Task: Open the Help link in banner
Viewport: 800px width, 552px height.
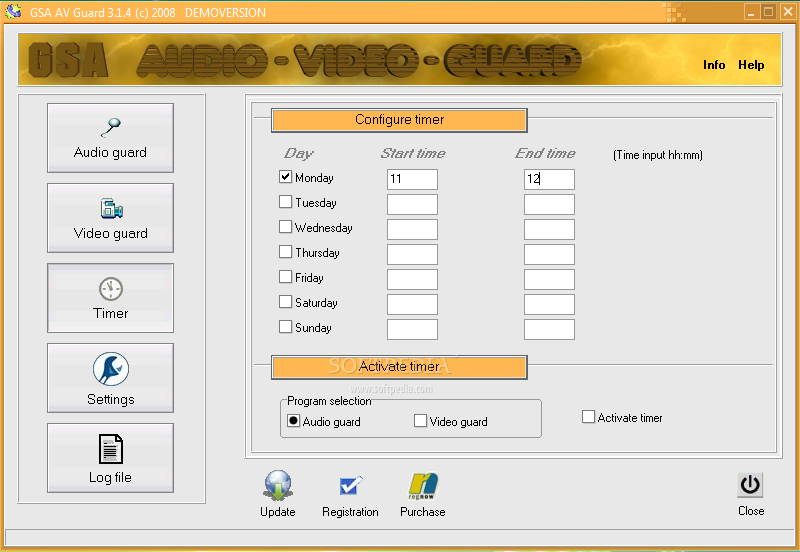Action: [751, 65]
